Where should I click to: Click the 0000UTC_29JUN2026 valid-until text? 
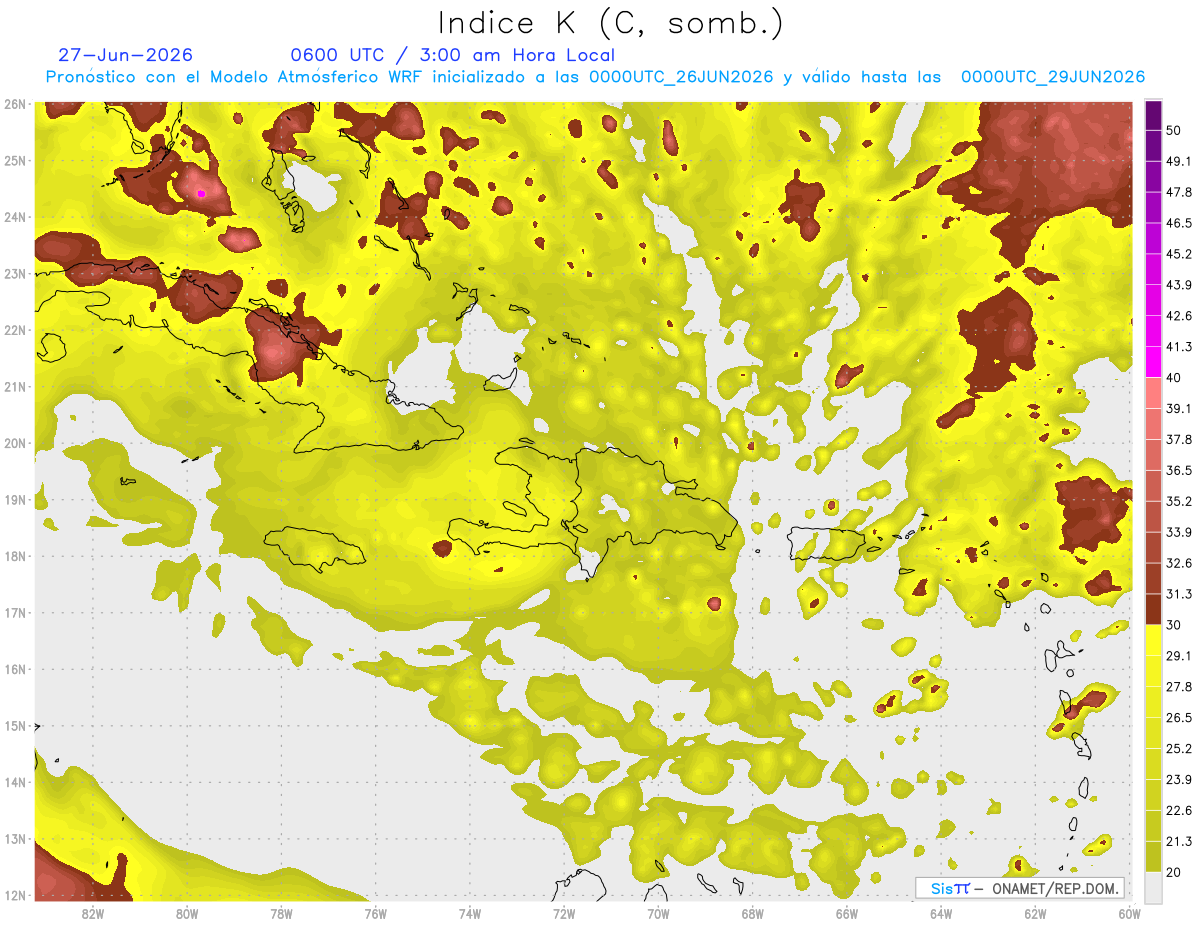tap(1052, 77)
